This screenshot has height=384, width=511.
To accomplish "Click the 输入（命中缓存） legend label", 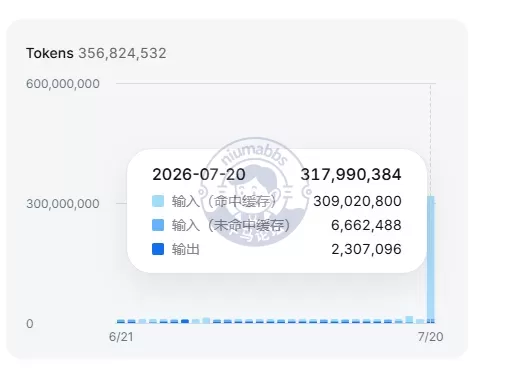I will [x=224, y=201].
